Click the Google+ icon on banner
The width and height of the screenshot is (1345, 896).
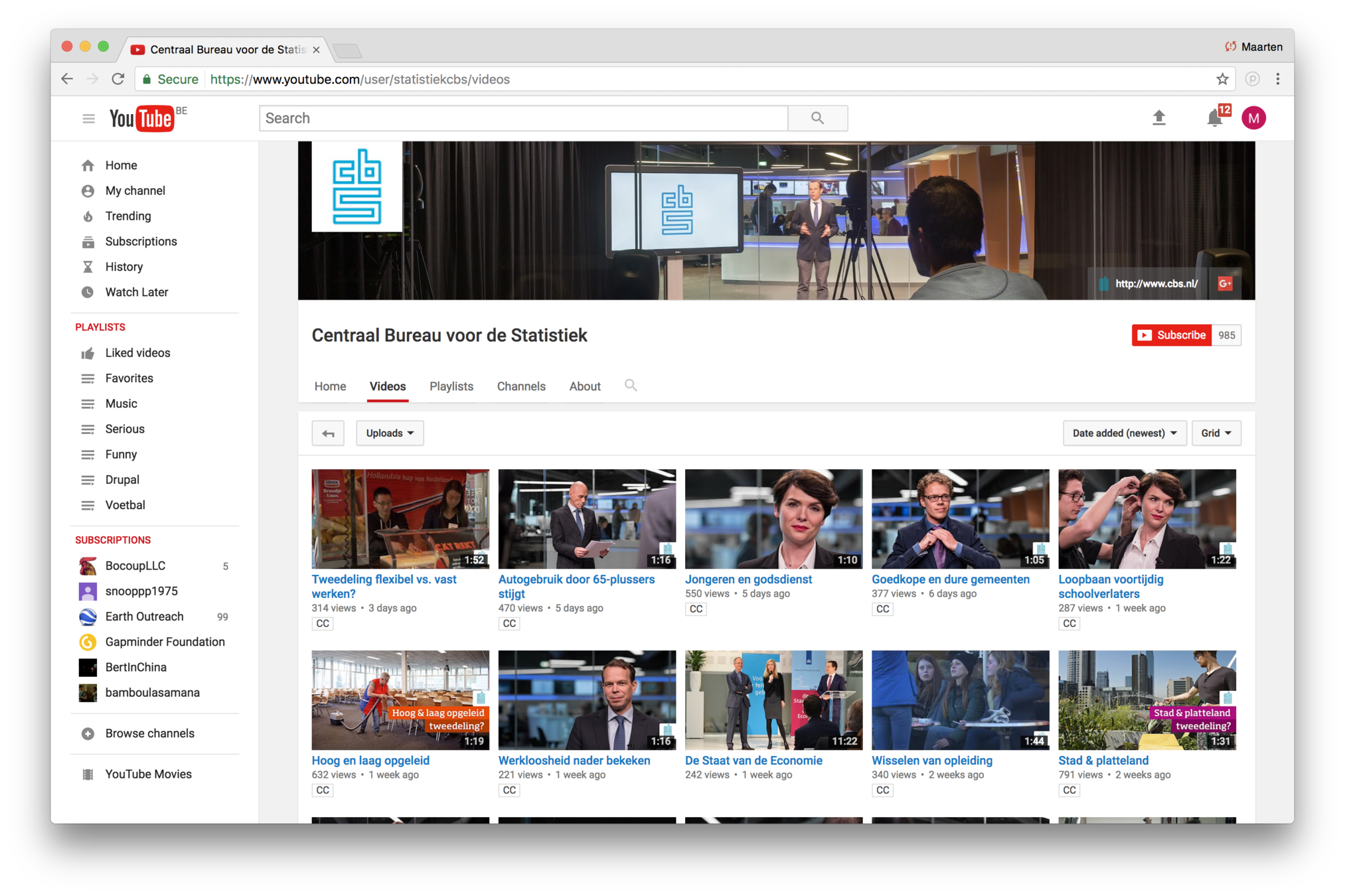[1225, 283]
